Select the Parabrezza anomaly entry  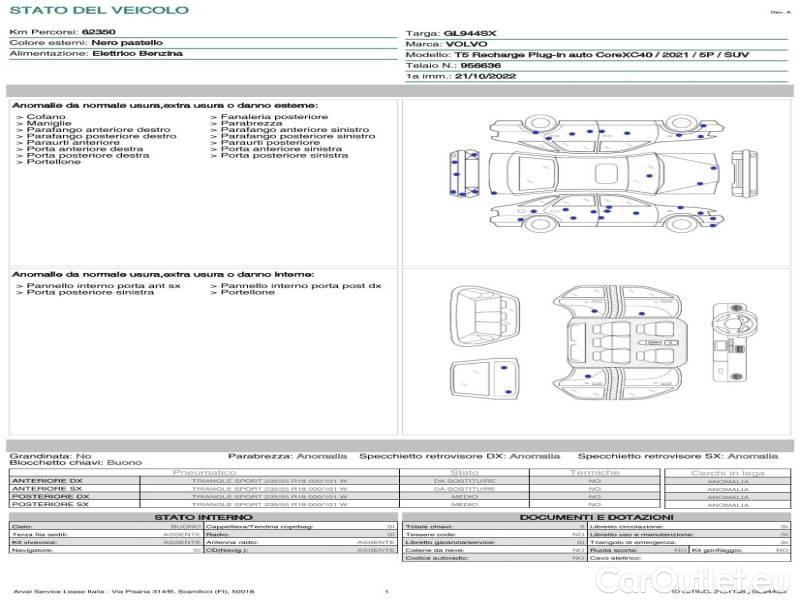pyautogui.click(x=244, y=125)
